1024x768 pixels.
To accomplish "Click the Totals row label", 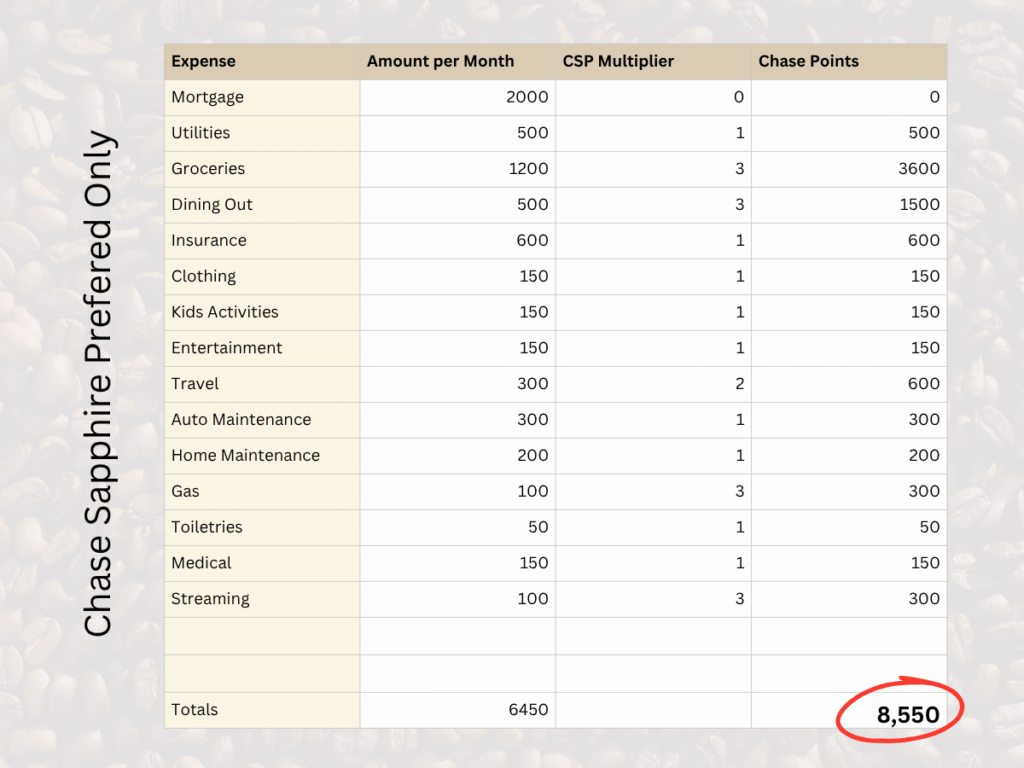I will tap(194, 710).
